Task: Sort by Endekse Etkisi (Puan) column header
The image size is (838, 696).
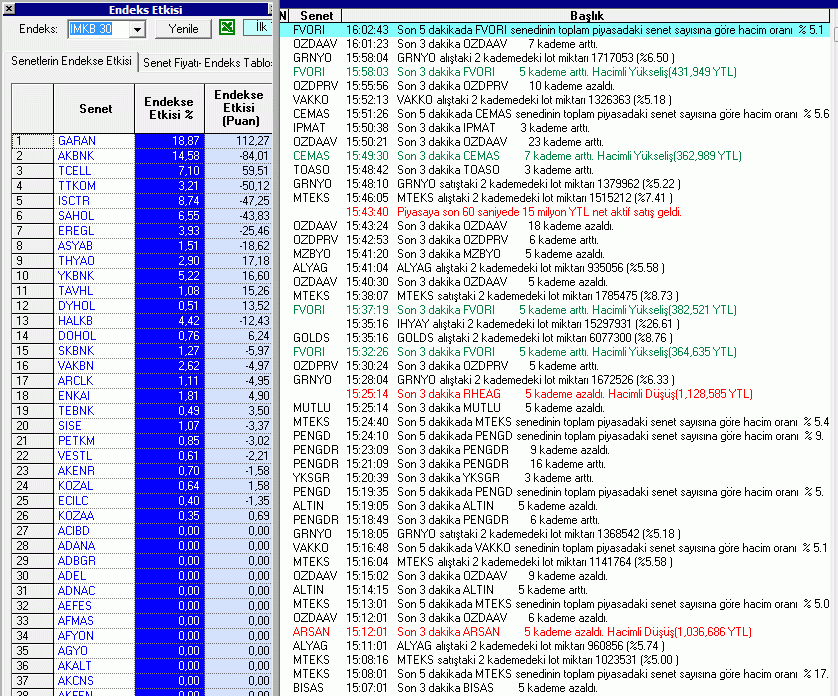Action: [x=239, y=107]
